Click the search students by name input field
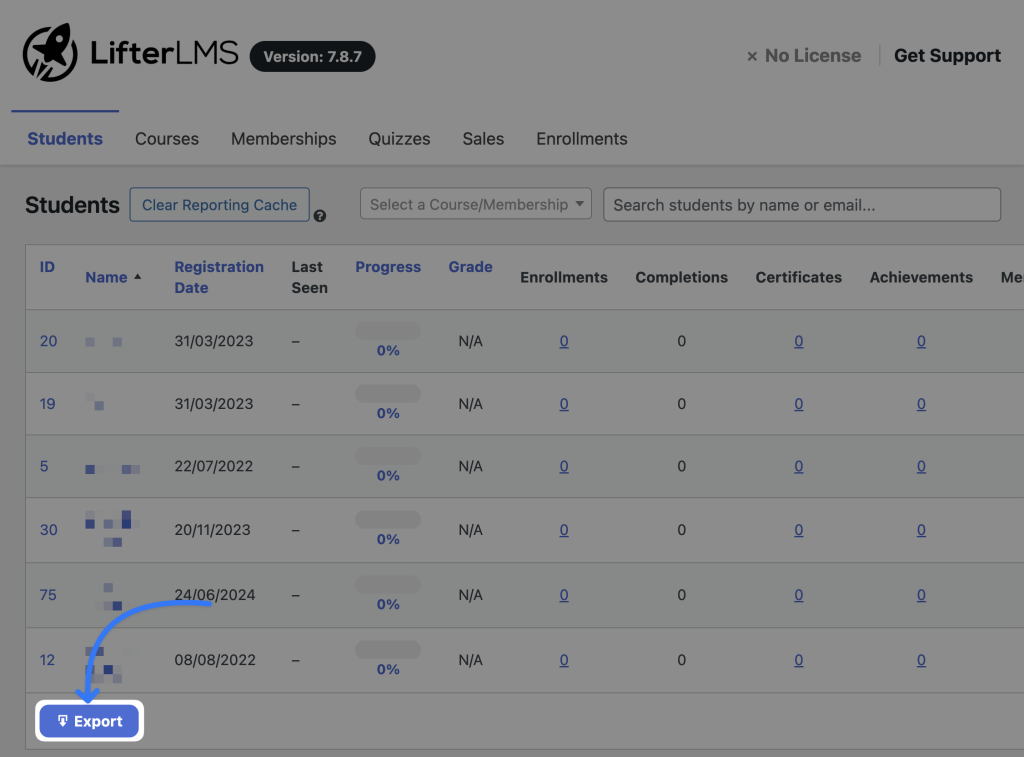This screenshot has height=757, width=1024. 801,204
